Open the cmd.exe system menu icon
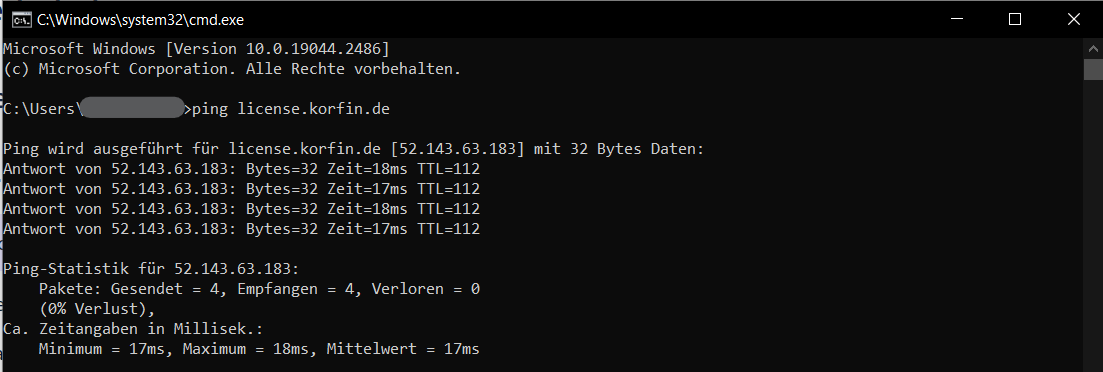This screenshot has height=372, width=1103. (21, 20)
